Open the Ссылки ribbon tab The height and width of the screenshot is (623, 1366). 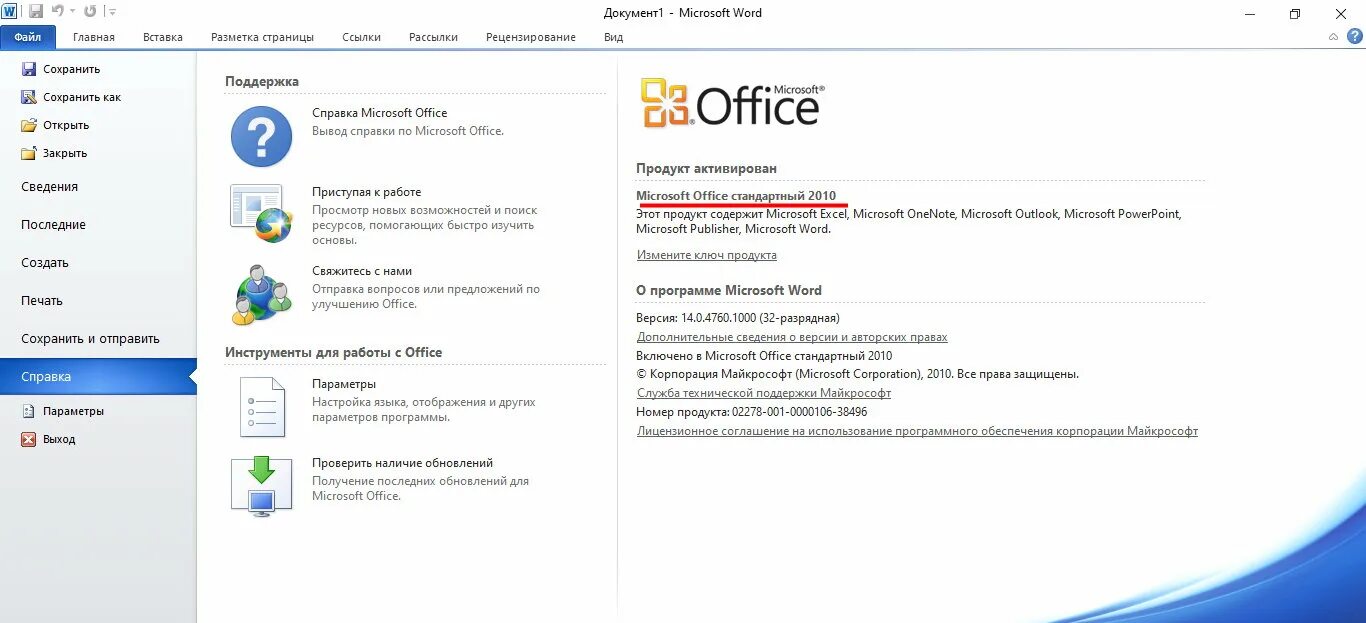361,37
